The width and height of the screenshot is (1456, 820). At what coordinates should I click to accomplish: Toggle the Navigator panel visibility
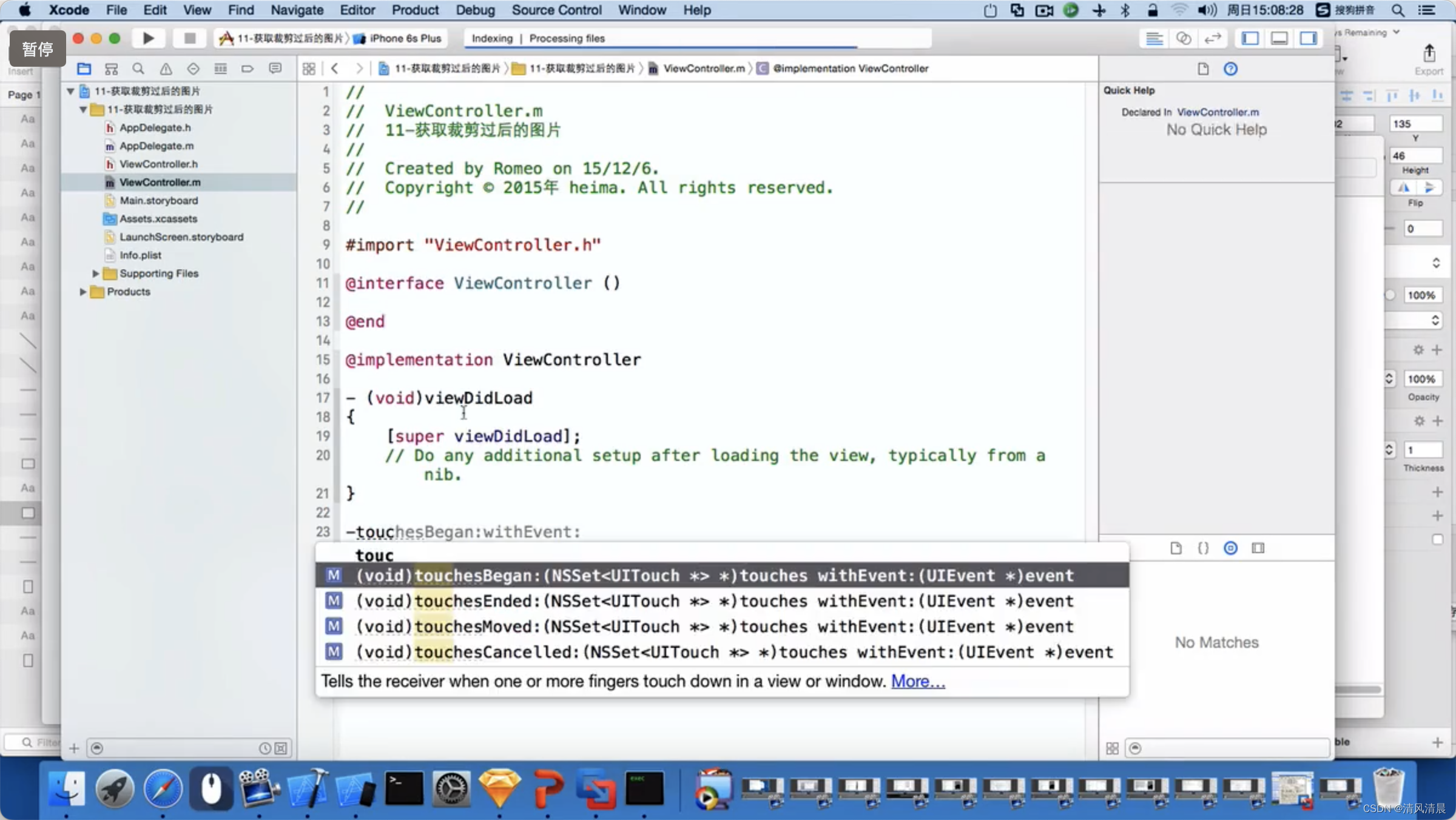click(1250, 38)
